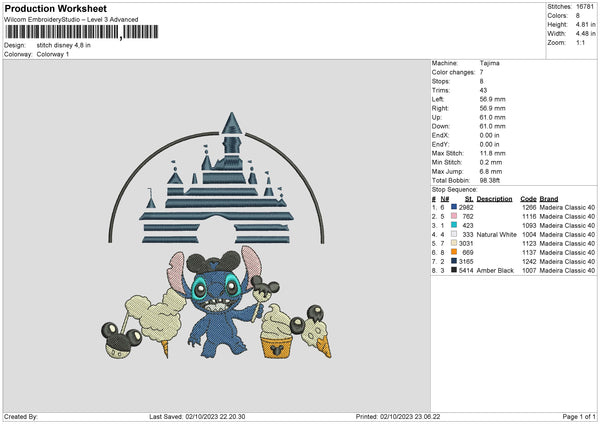Viewport: 600px width, 424px height.
Task: Click the dark navy swatch for thread code 1242
Action: [454, 261]
